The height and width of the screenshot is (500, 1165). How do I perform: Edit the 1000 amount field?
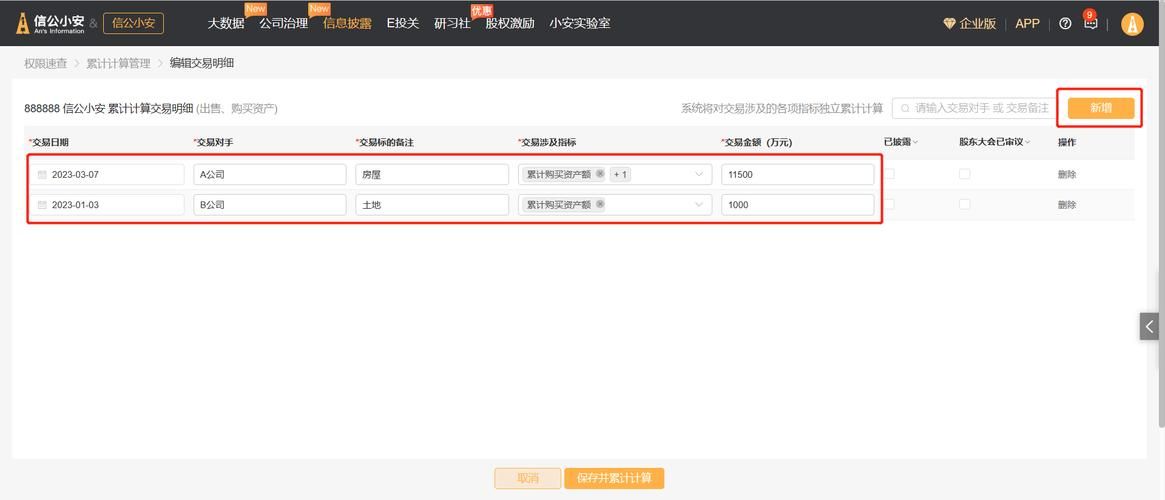[798, 205]
